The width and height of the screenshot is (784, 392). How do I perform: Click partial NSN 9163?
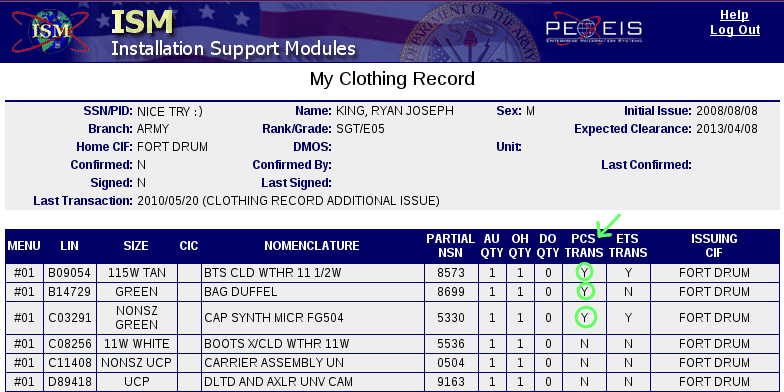click(450, 382)
